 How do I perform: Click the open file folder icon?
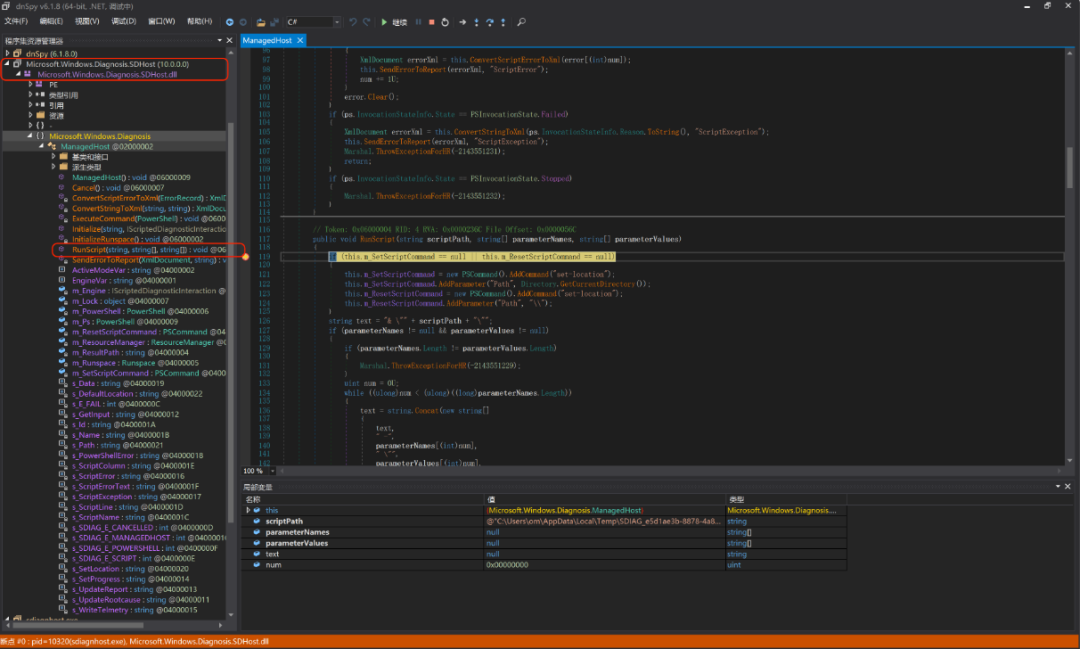click(x=260, y=21)
